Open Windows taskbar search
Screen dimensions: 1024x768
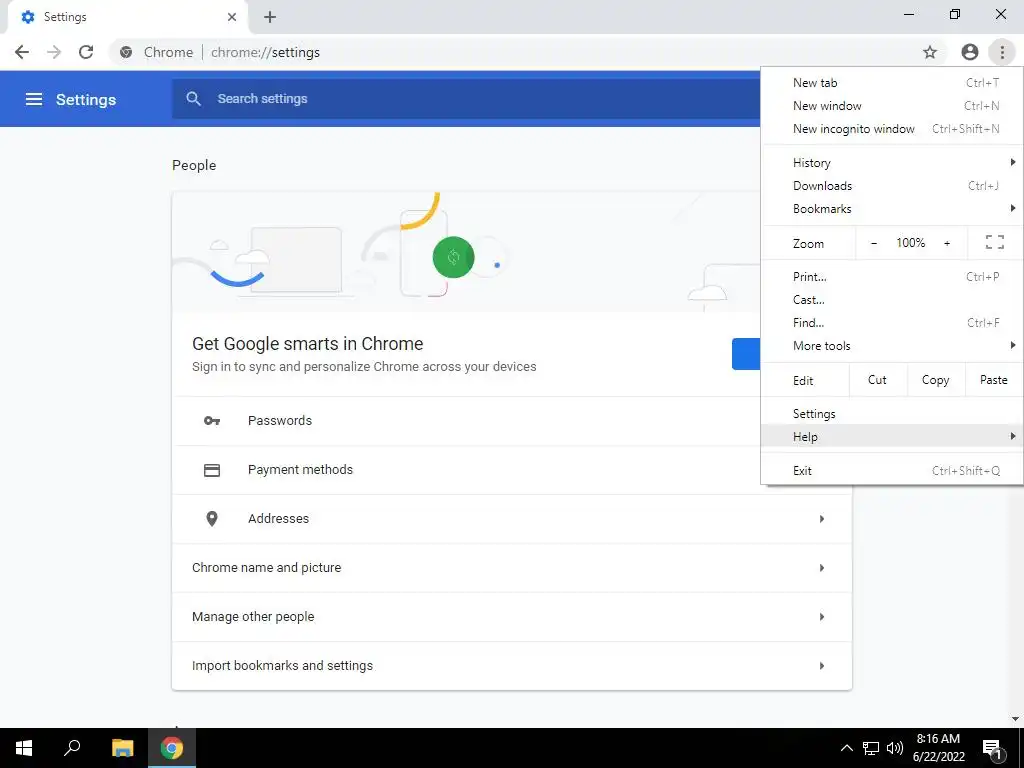72,748
